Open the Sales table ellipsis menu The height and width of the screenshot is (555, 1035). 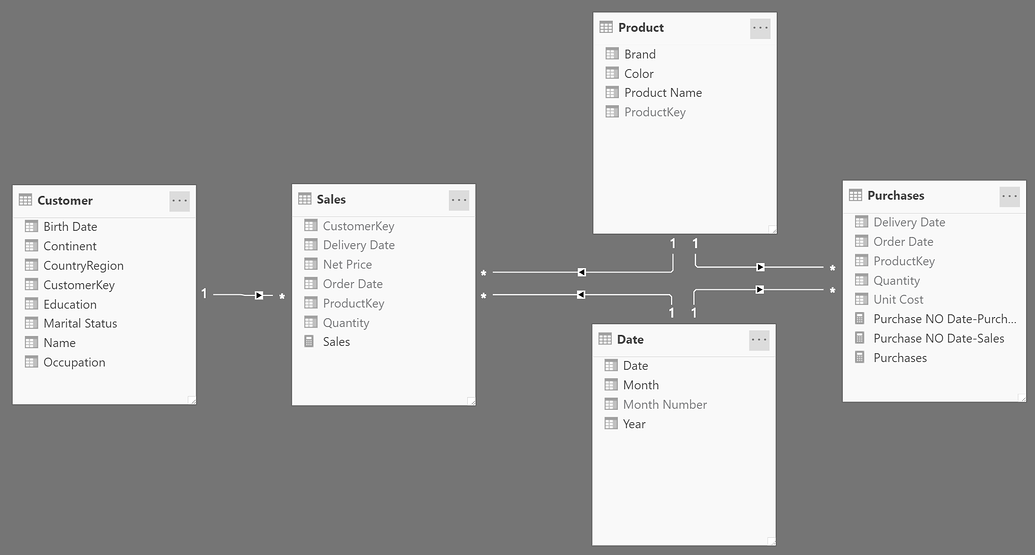click(459, 200)
